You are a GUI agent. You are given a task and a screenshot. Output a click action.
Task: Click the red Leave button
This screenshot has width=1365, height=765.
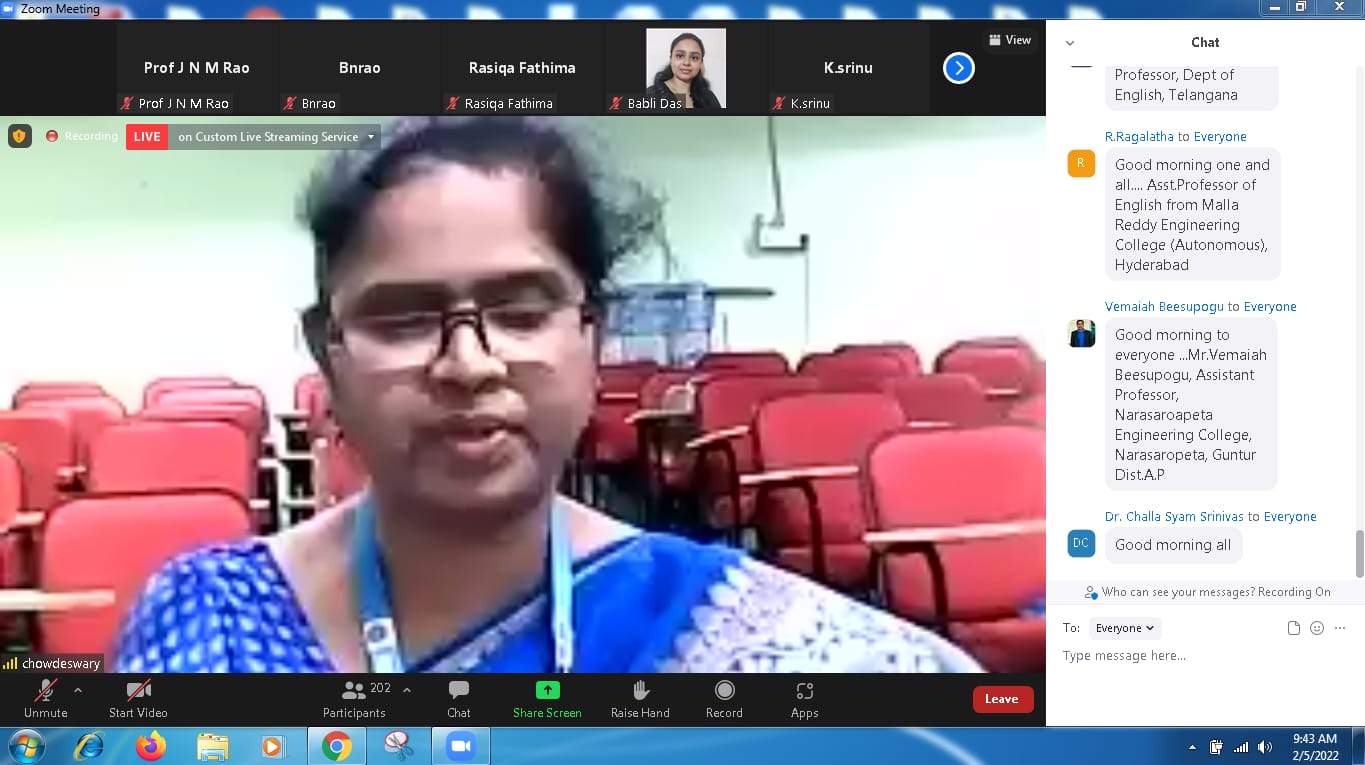(1002, 699)
